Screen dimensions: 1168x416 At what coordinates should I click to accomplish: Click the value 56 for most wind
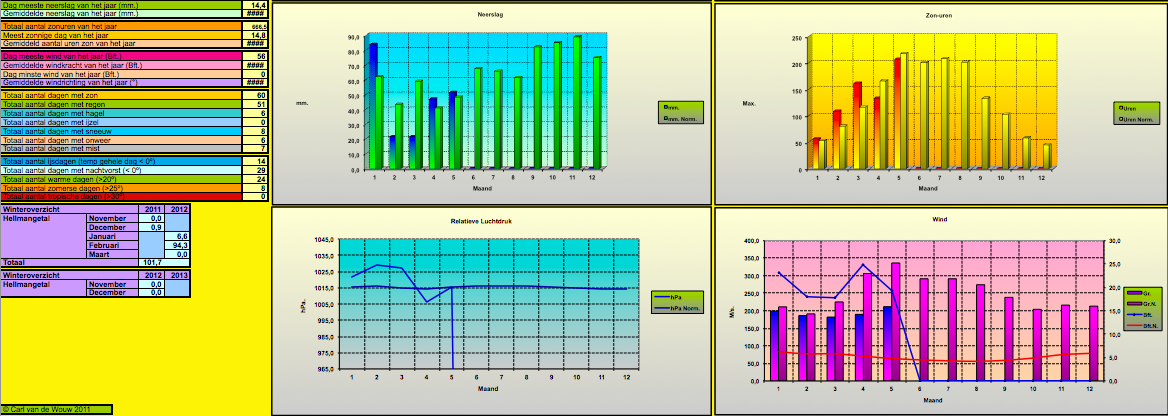click(x=256, y=56)
